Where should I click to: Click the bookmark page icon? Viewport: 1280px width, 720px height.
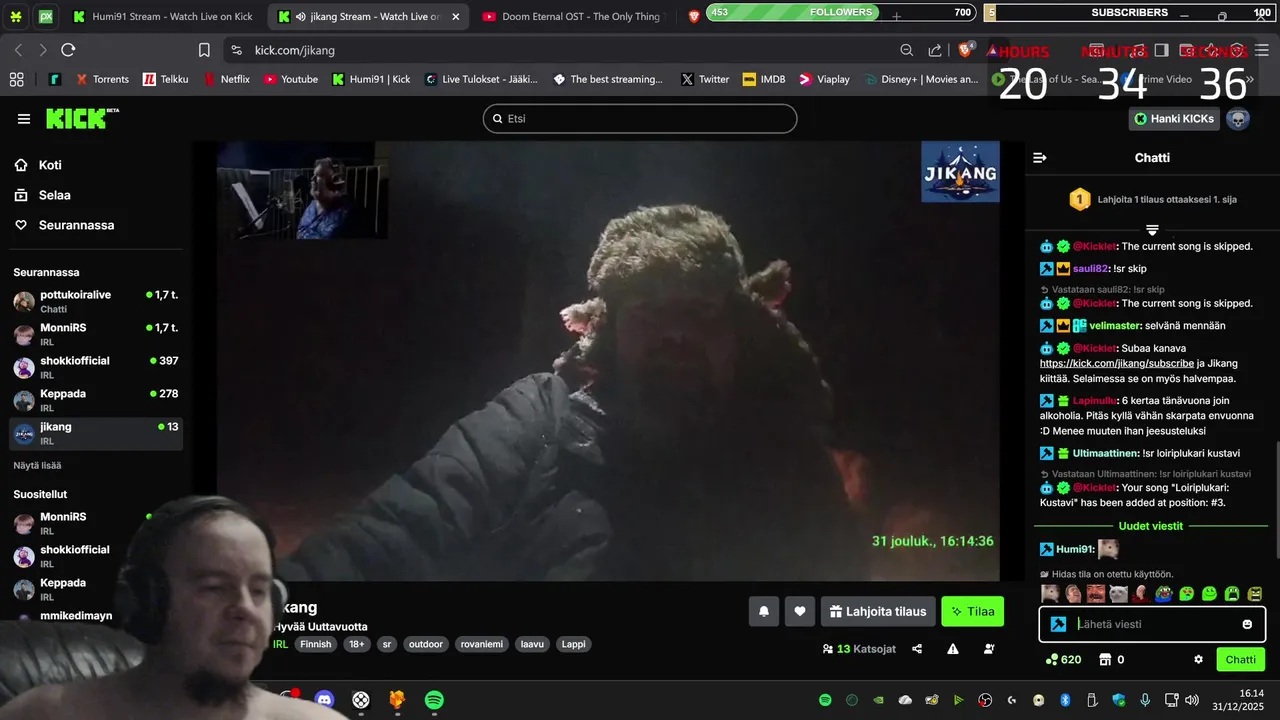(x=204, y=50)
